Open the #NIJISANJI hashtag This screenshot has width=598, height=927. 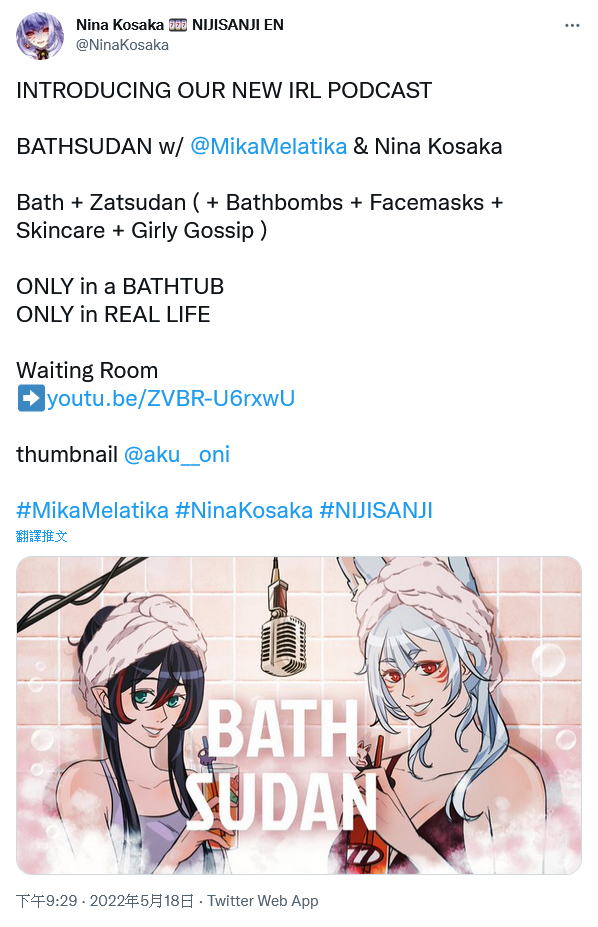376,510
